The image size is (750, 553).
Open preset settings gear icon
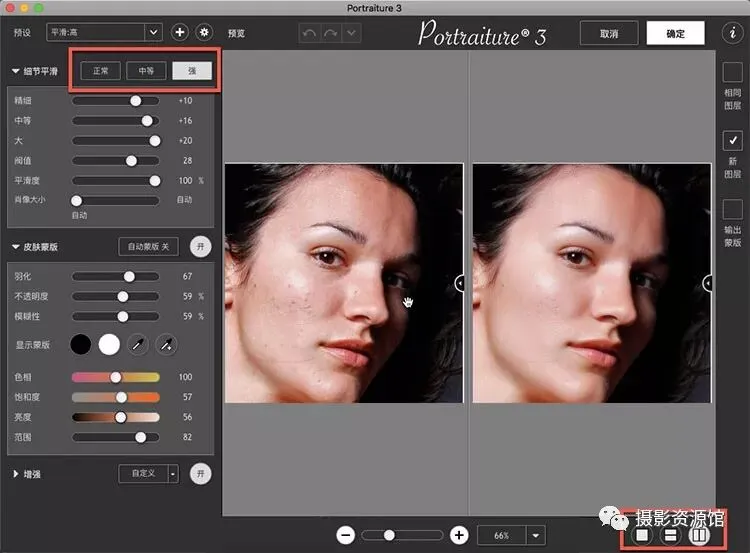tap(204, 33)
